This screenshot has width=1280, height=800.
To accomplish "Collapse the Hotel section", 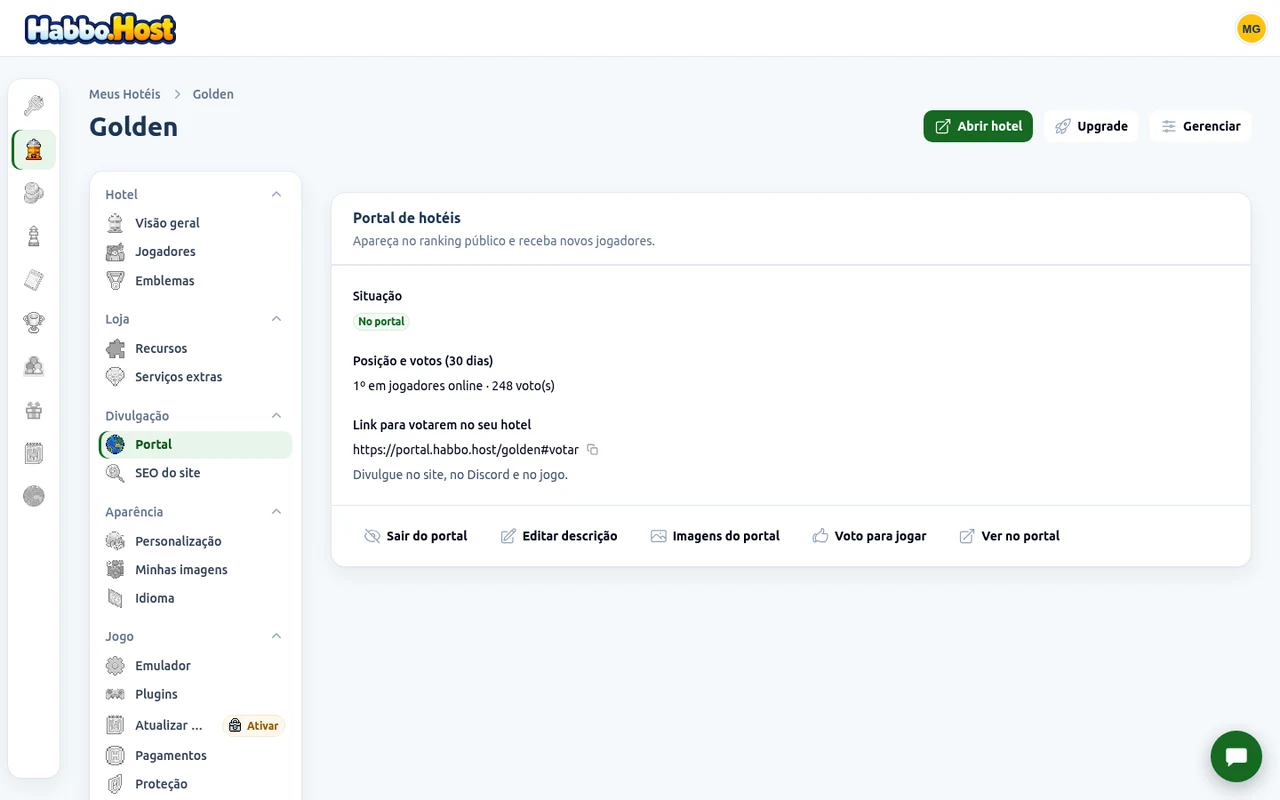I will pyautogui.click(x=277, y=194).
